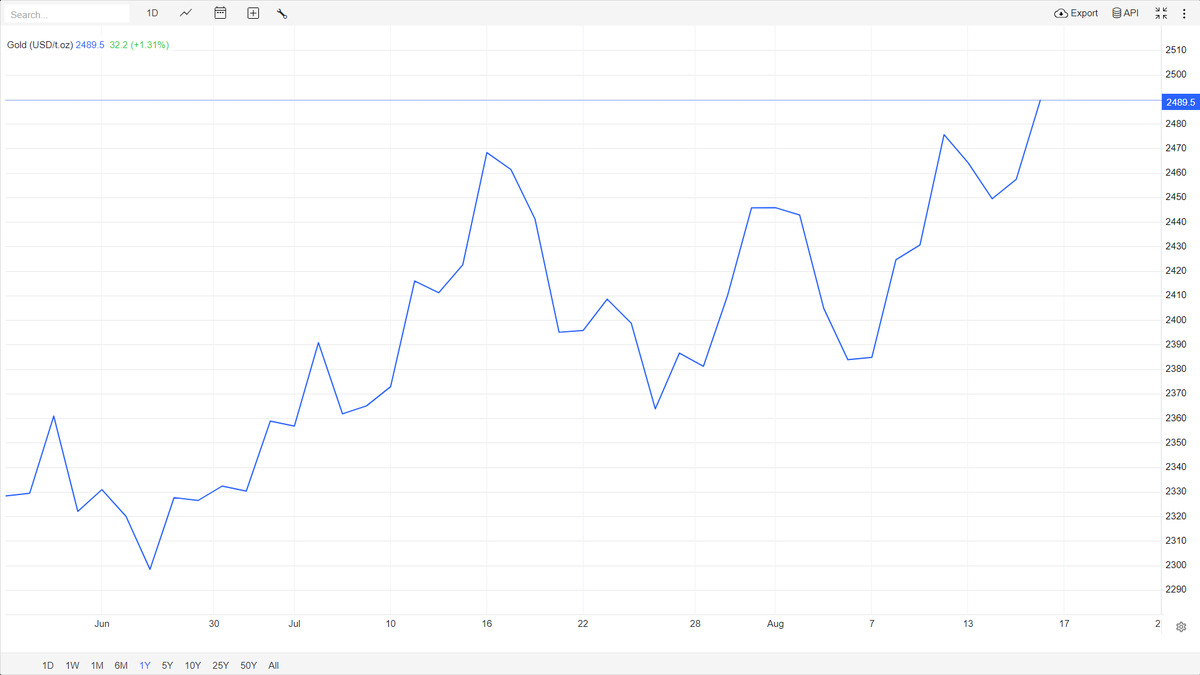Image resolution: width=1200 pixels, height=675 pixels.
Task: Switch chart to 5Y range
Action: coord(167,665)
